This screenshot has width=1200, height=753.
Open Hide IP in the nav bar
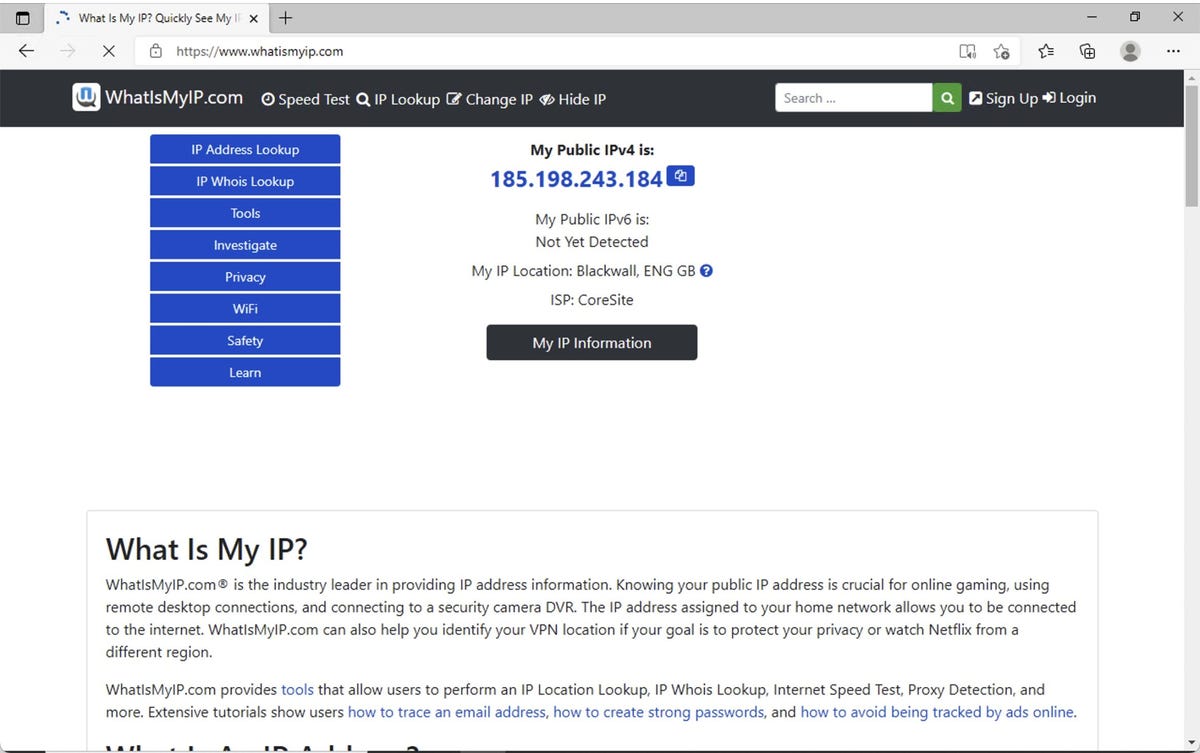tap(572, 99)
